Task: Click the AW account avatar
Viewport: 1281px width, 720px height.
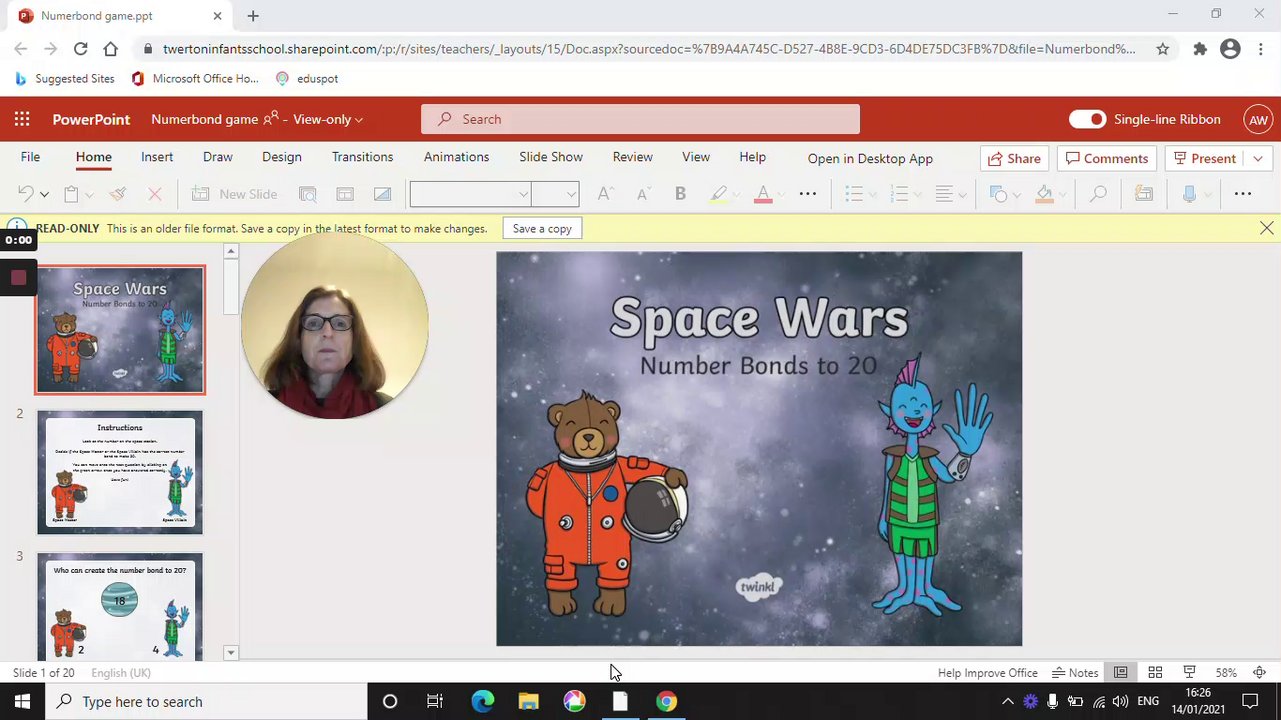Action: tap(1258, 119)
